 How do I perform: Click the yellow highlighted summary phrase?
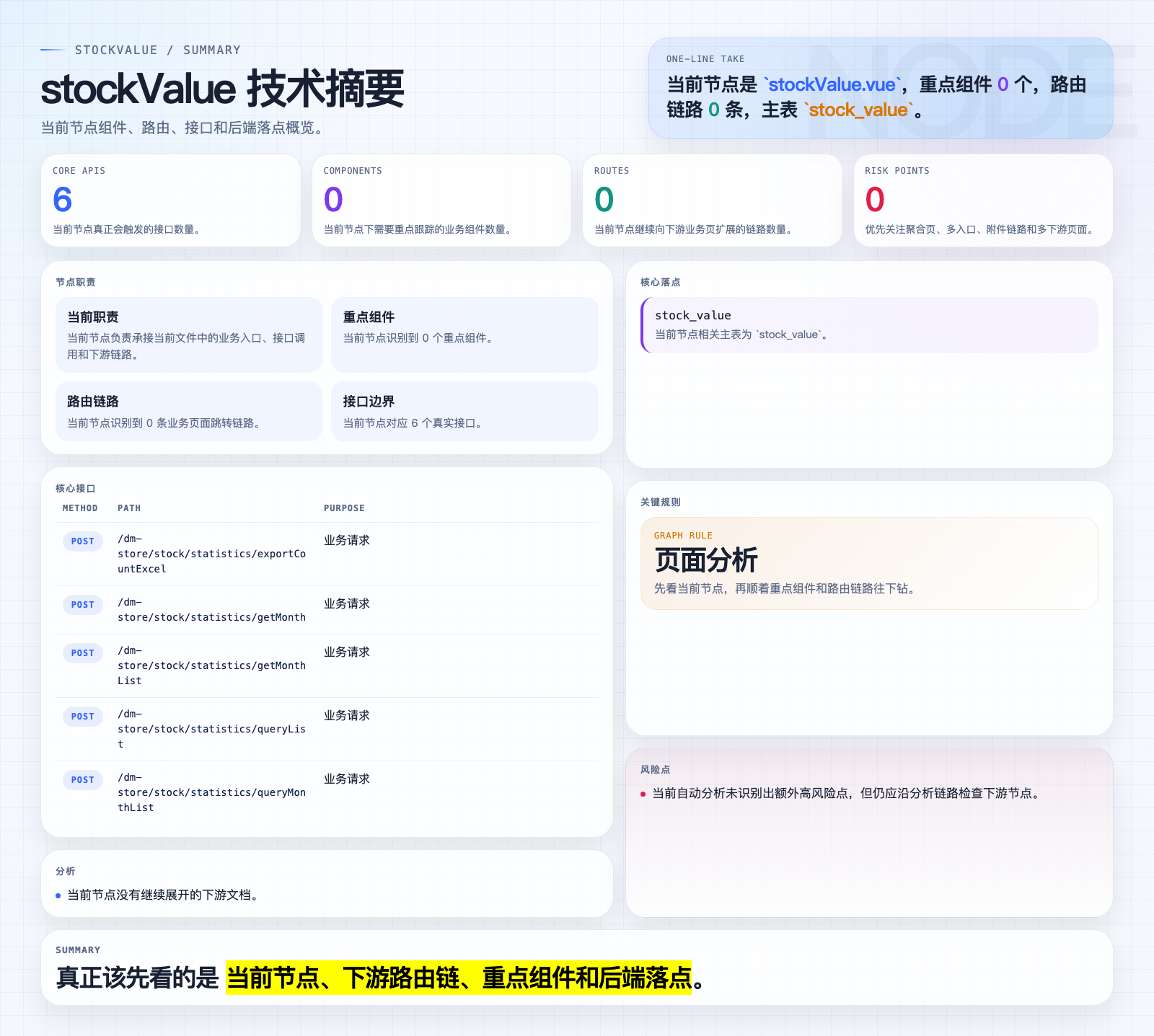[459, 978]
